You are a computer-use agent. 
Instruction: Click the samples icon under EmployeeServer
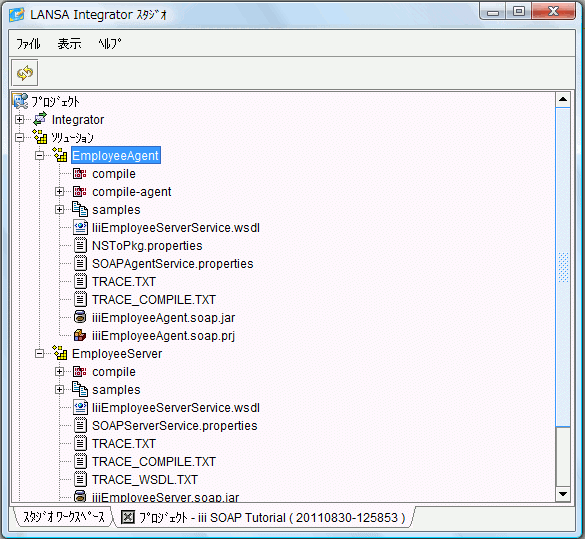pyautogui.click(x=80, y=389)
